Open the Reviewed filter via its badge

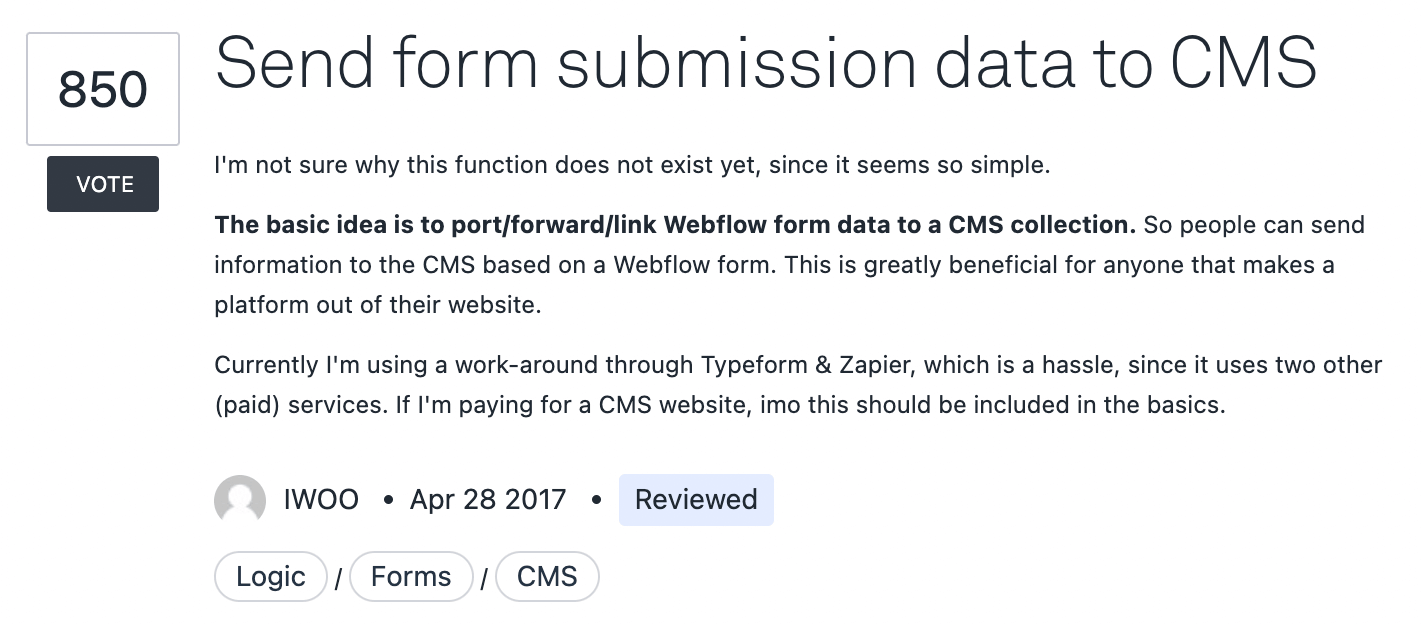click(x=696, y=499)
